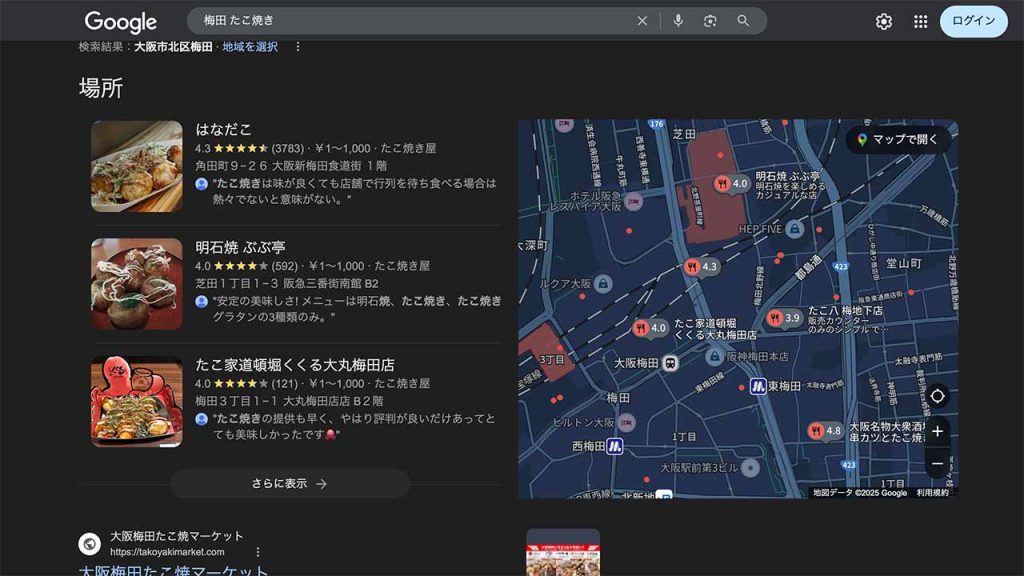Click the 大阪駅前第3ビル map marker
Screen dimensions: 1024x576
click(750, 468)
